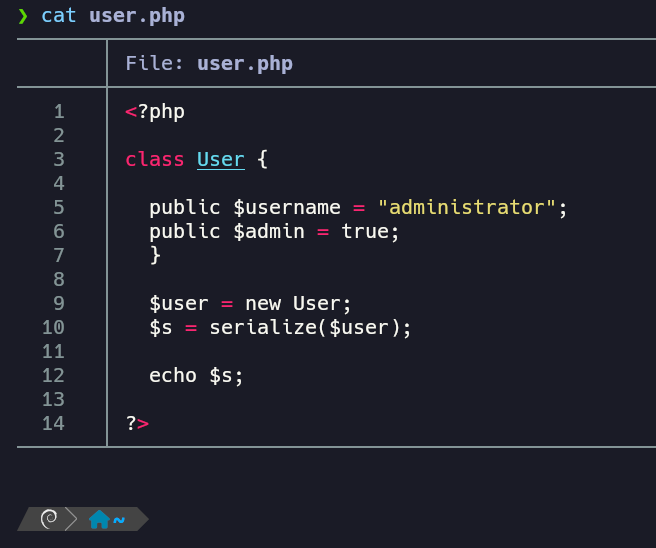Click the class keyword on line 3
656x548 pixels.
155,159
